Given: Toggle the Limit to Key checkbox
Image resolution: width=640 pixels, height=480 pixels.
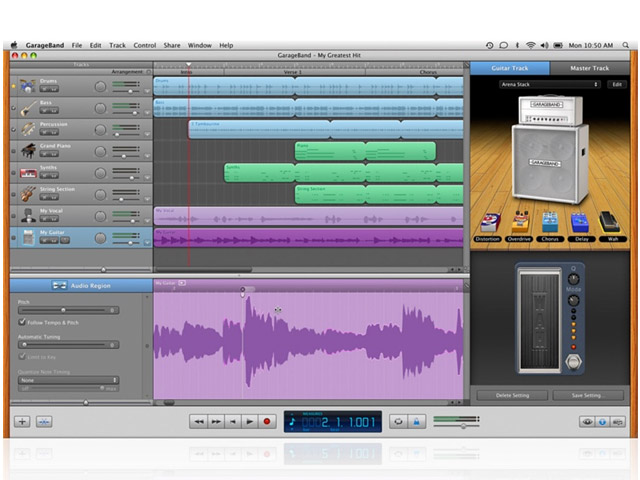Looking at the screenshot, I should coord(22,356).
